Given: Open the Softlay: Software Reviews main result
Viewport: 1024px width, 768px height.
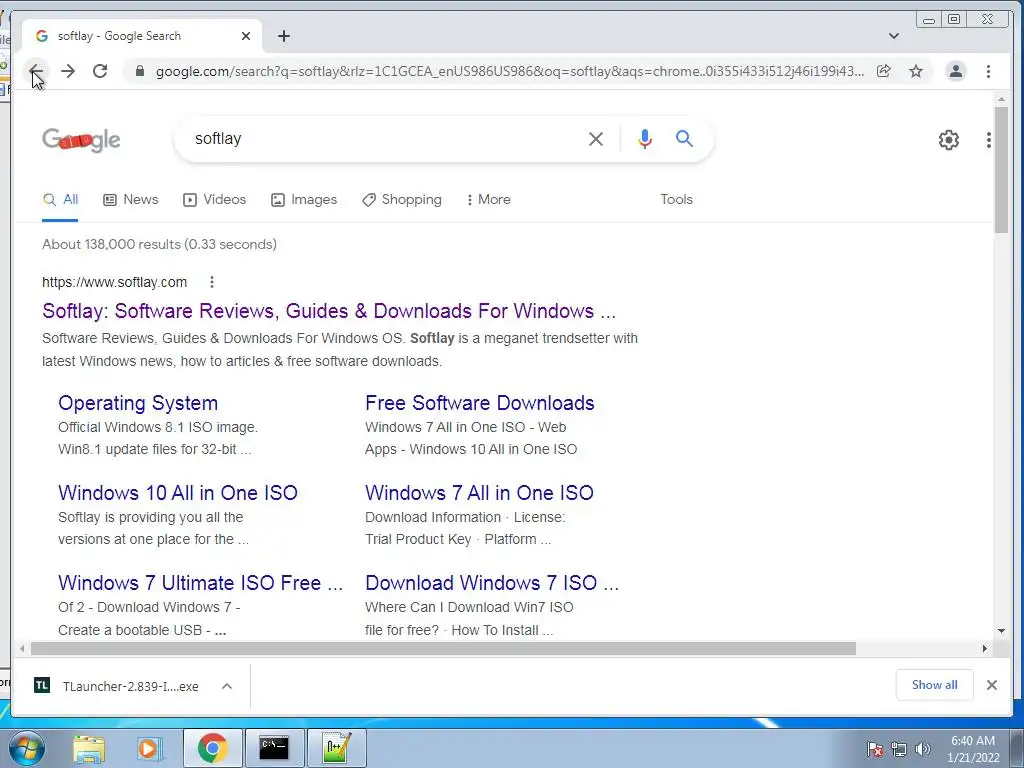Looking at the screenshot, I should [328, 311].
